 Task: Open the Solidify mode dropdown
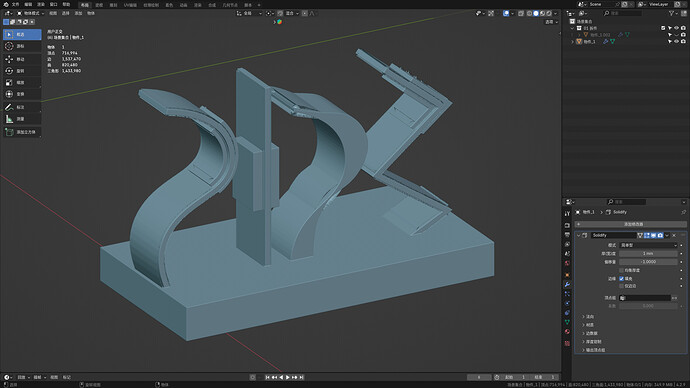648,245
